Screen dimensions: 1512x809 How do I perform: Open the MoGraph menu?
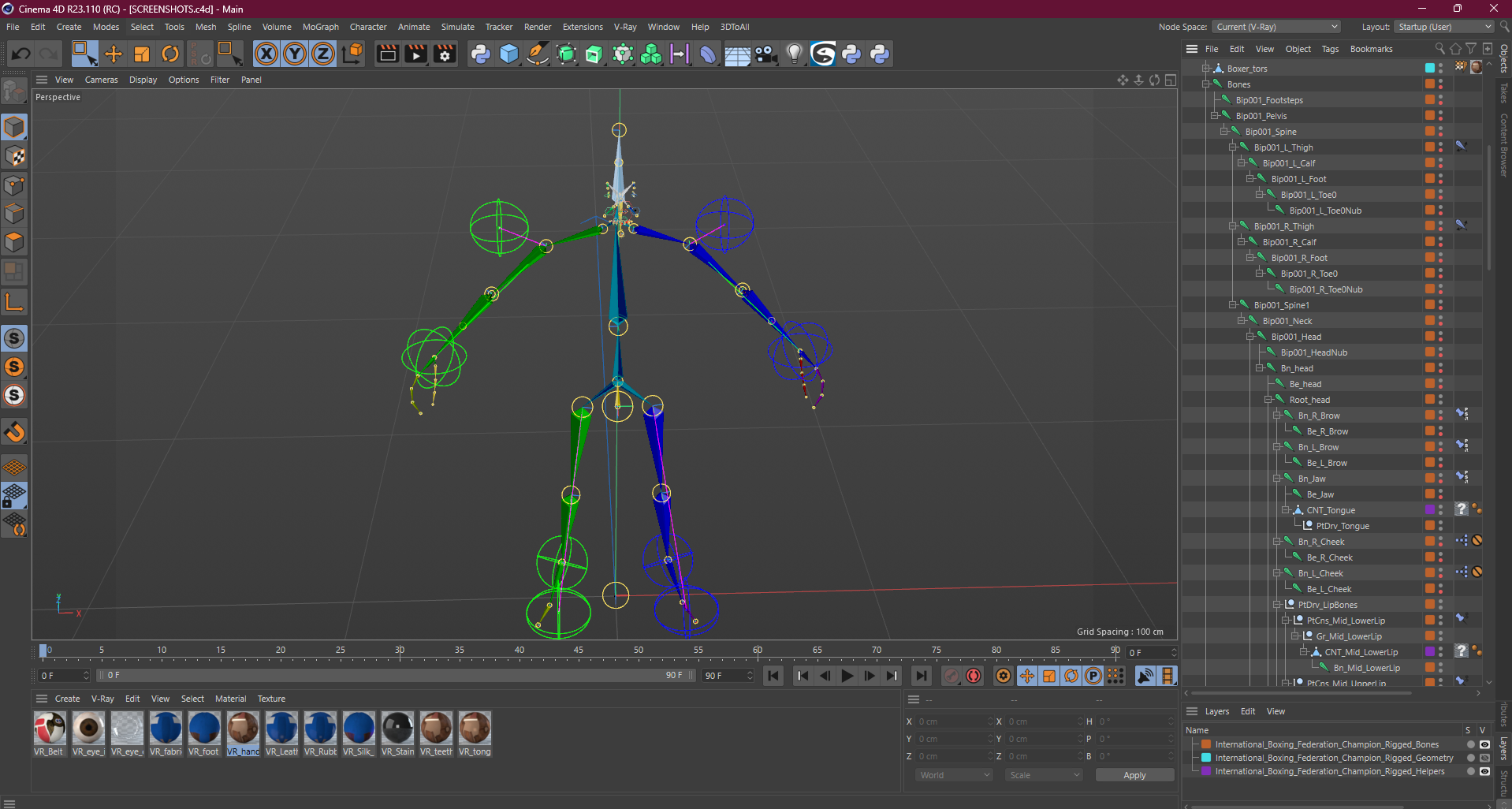[x=320, y=27]
